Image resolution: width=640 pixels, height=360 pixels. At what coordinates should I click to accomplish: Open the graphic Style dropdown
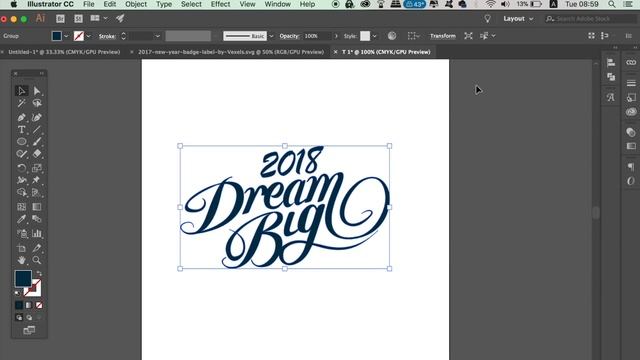pos(374,36)
